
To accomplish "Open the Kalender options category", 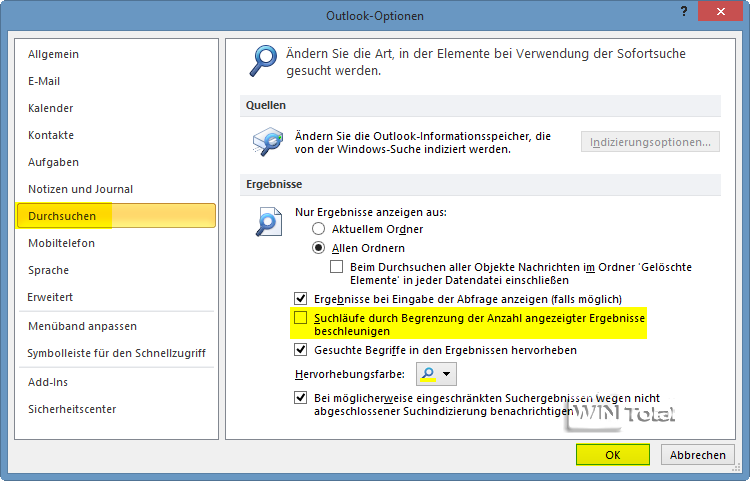I will pyautogui.click(x=116, y=108).
